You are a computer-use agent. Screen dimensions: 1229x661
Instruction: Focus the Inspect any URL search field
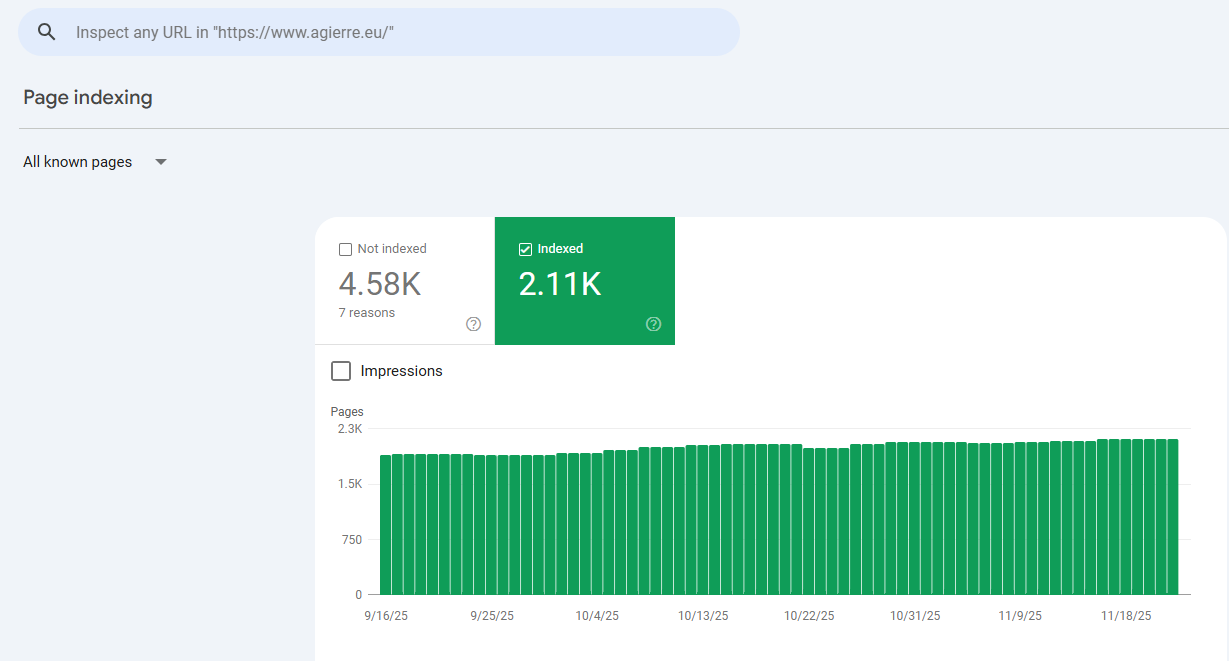click(x=400, y=32)
